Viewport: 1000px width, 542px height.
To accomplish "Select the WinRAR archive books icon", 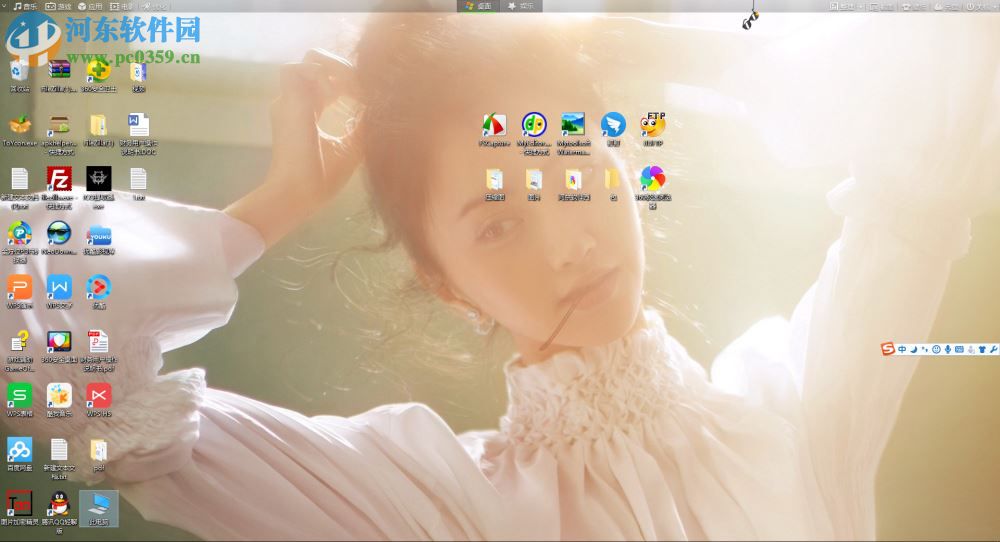I will coord(59,71).
